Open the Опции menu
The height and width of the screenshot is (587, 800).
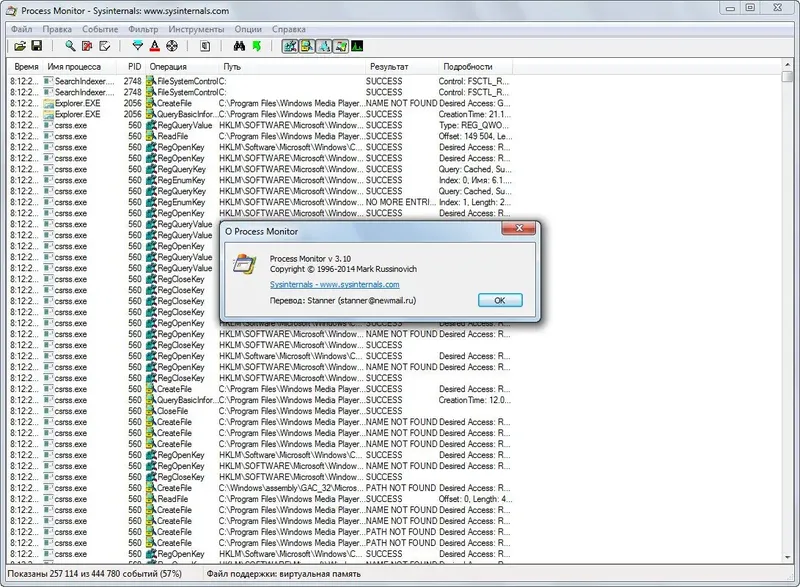coord(248,29)
